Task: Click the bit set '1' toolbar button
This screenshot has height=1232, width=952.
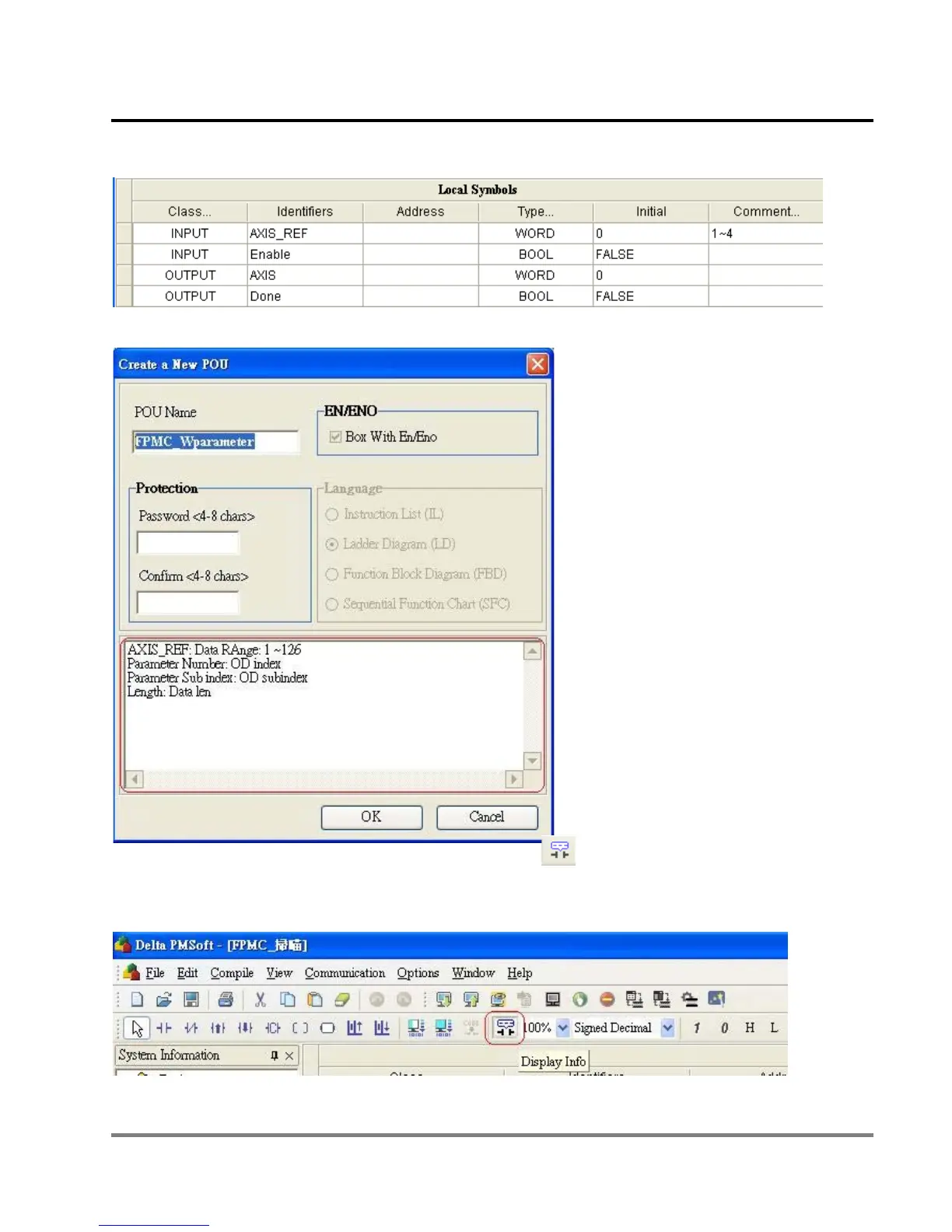Action: (x=697, y=1028)
